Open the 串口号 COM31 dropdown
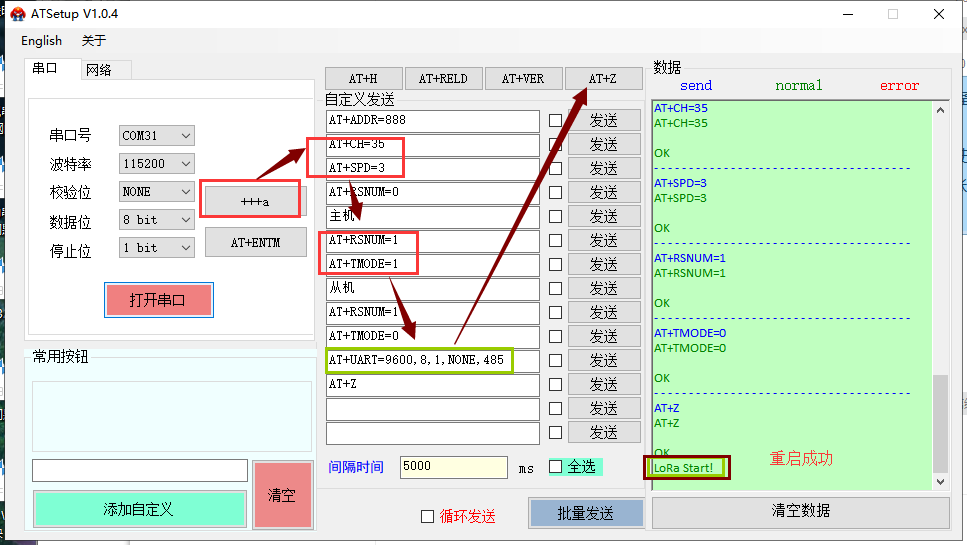The height and width of the screenshot is (545, 967). click(157, 135)
